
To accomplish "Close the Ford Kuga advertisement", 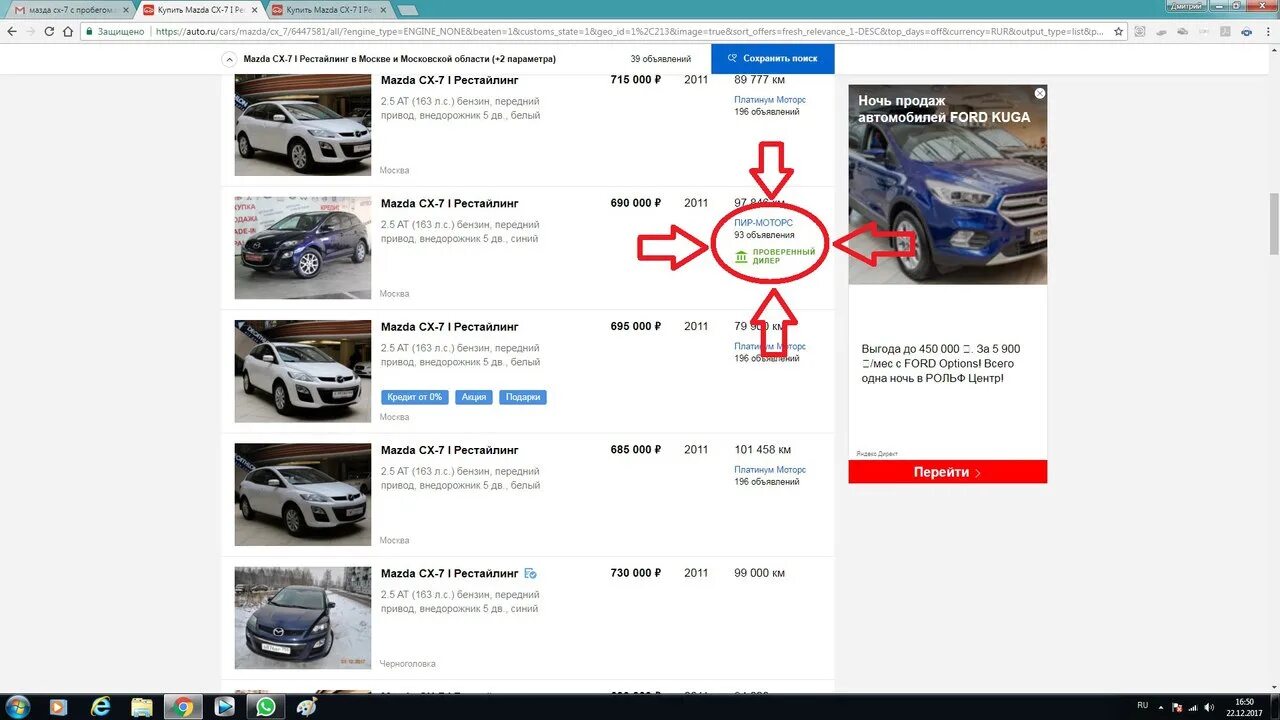I will pyautogui.click(x=1040, y=93).
